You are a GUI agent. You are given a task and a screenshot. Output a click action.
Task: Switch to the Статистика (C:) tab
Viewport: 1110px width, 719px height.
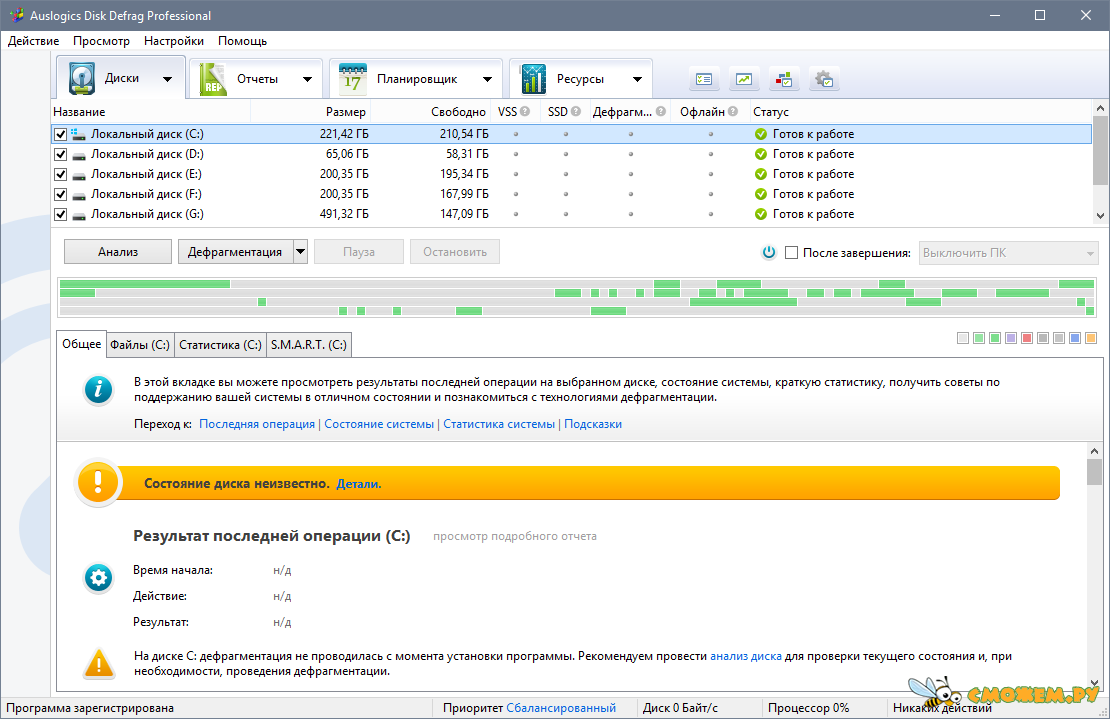(x=220, y=345)
